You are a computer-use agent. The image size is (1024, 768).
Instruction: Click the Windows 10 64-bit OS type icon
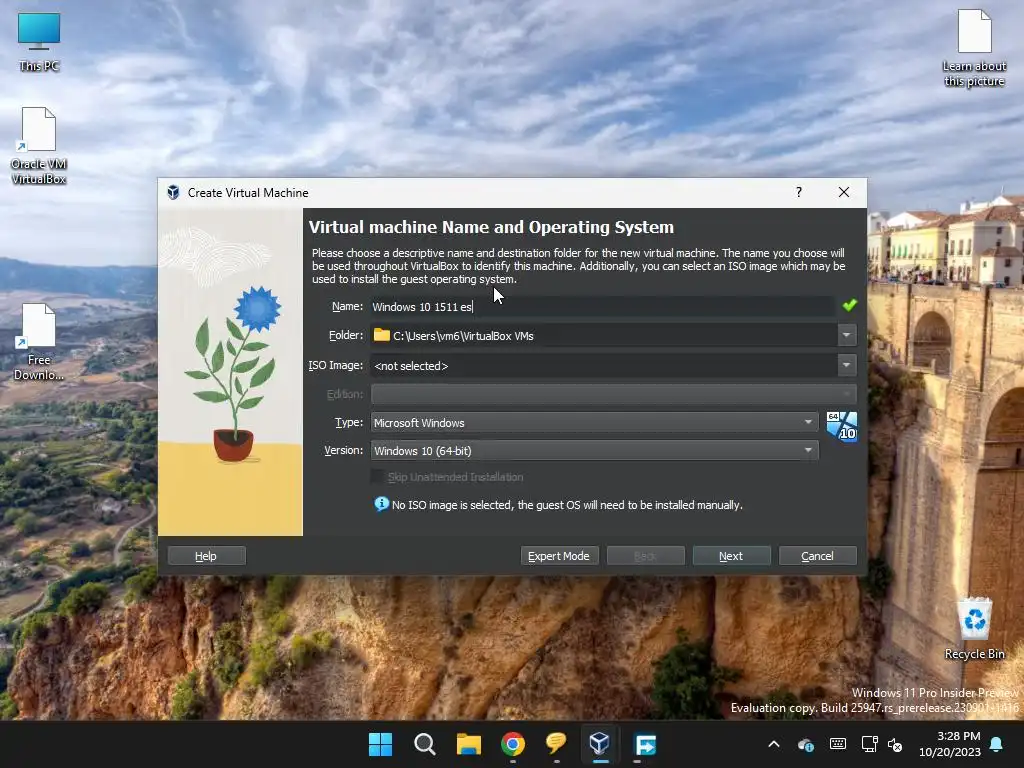pyautogui.click(x=841, y=426)
